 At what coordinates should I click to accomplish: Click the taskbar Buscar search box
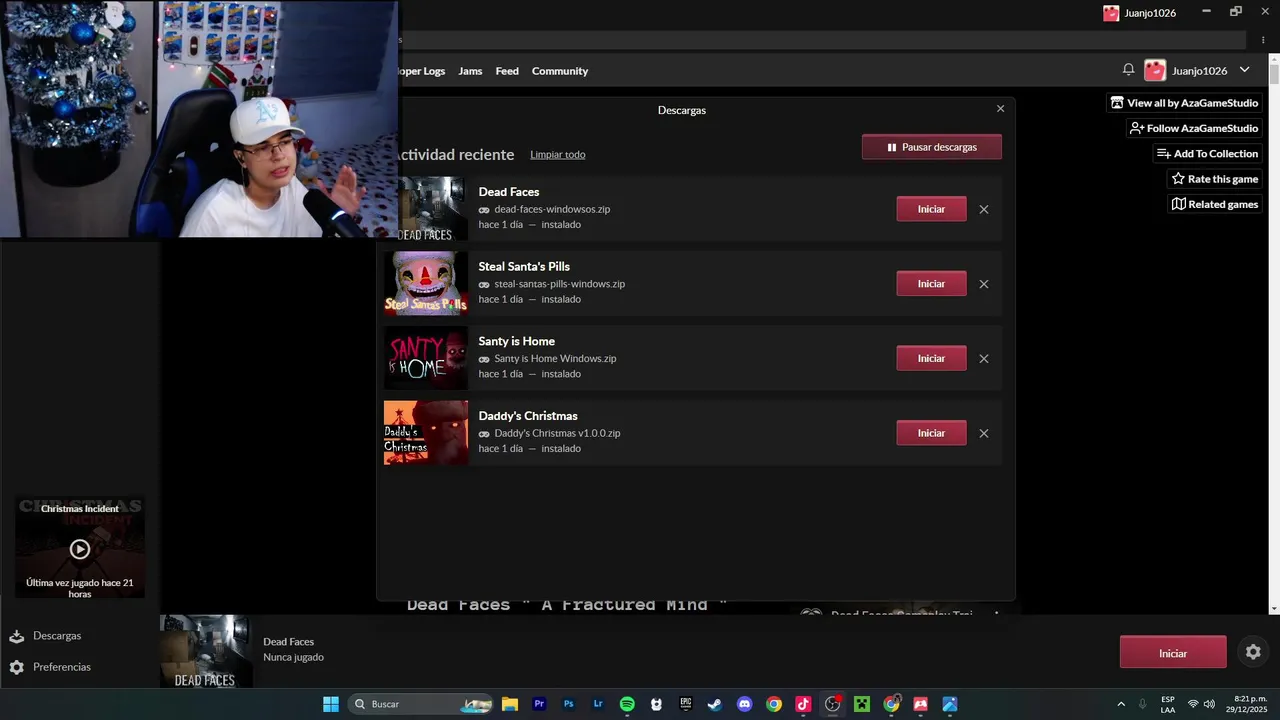[x=422, y=704]
